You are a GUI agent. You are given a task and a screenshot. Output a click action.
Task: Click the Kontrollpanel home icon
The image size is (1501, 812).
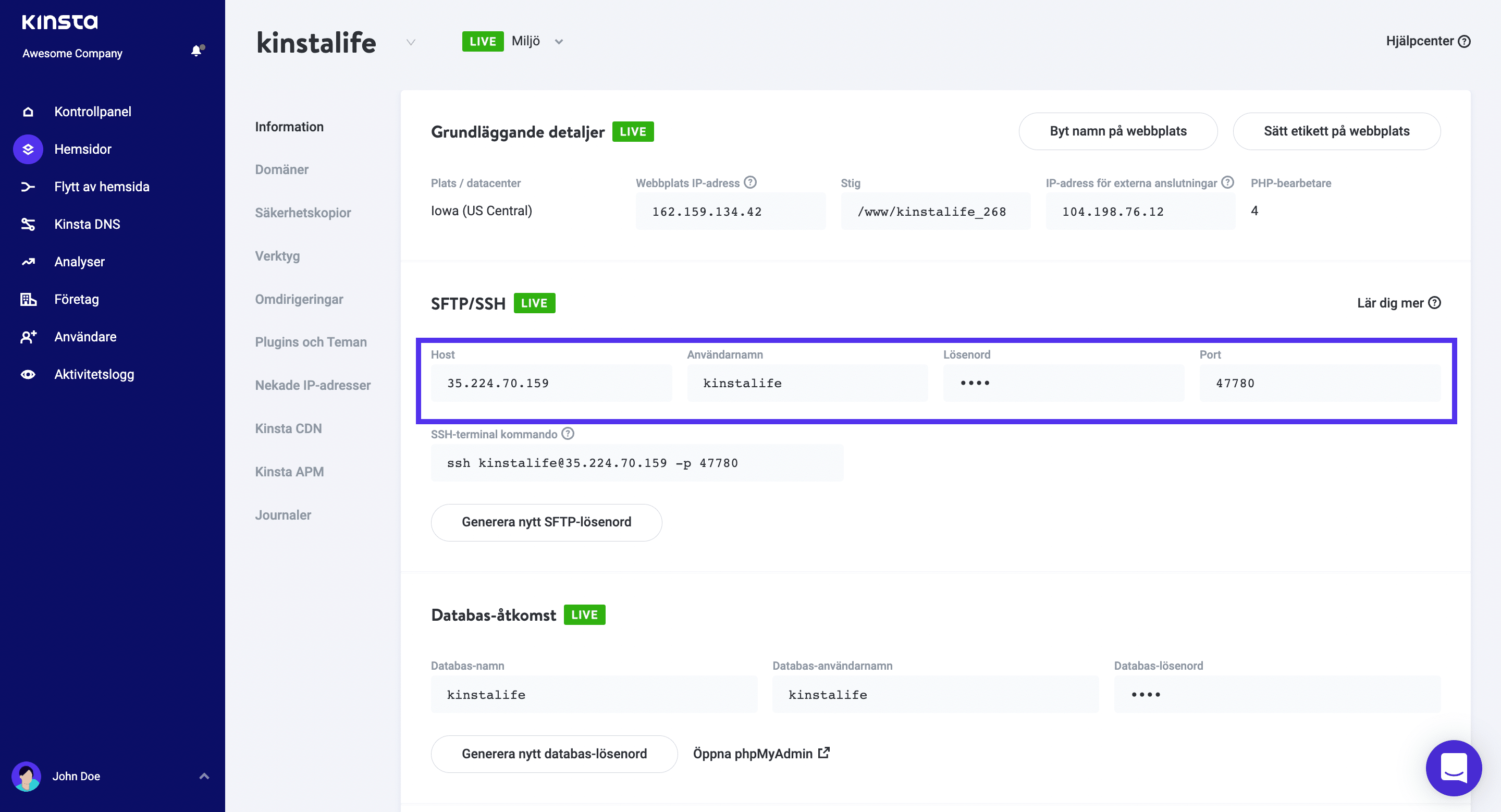[x=28, y=111]
